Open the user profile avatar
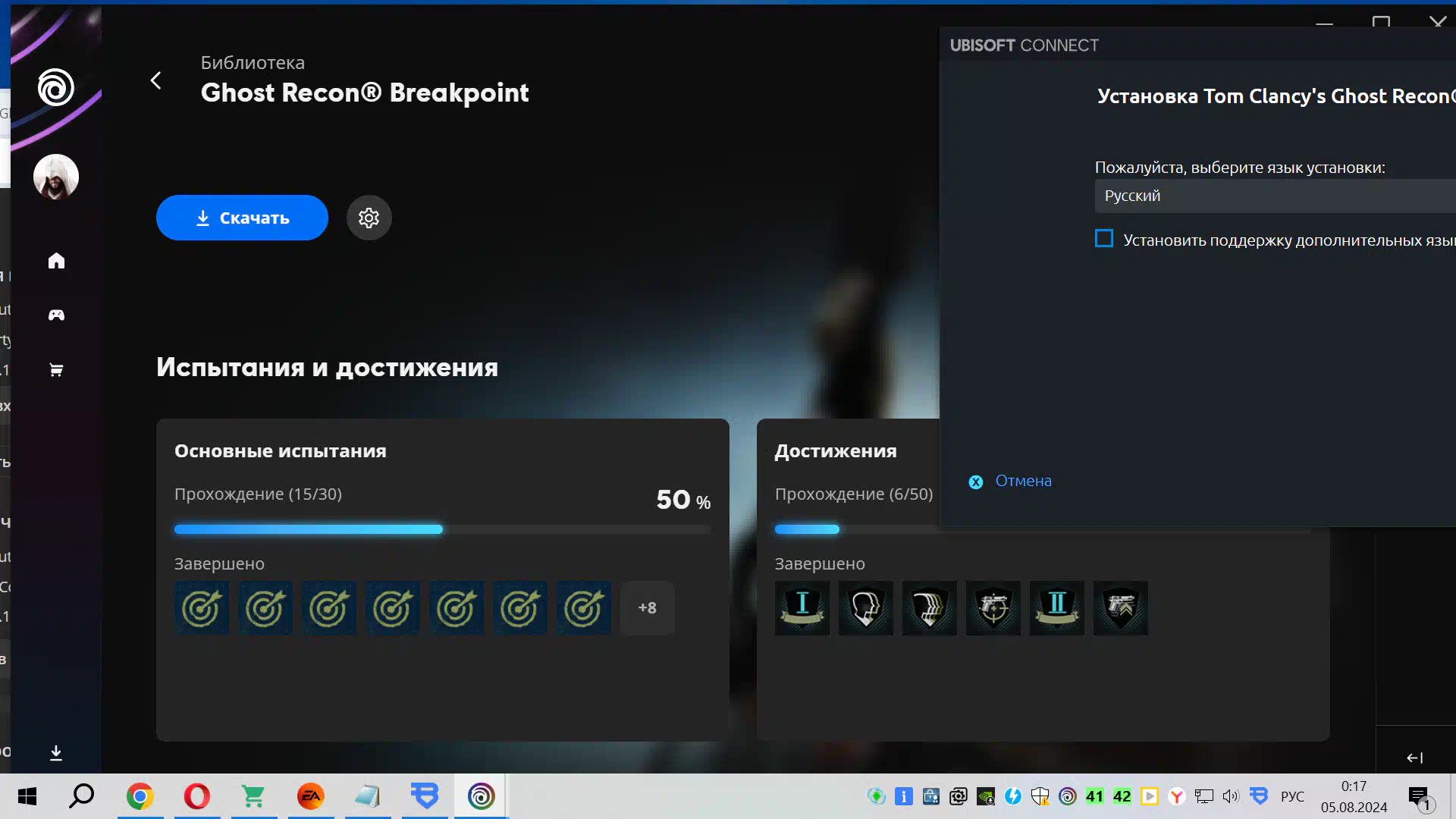 pos(56,177)
